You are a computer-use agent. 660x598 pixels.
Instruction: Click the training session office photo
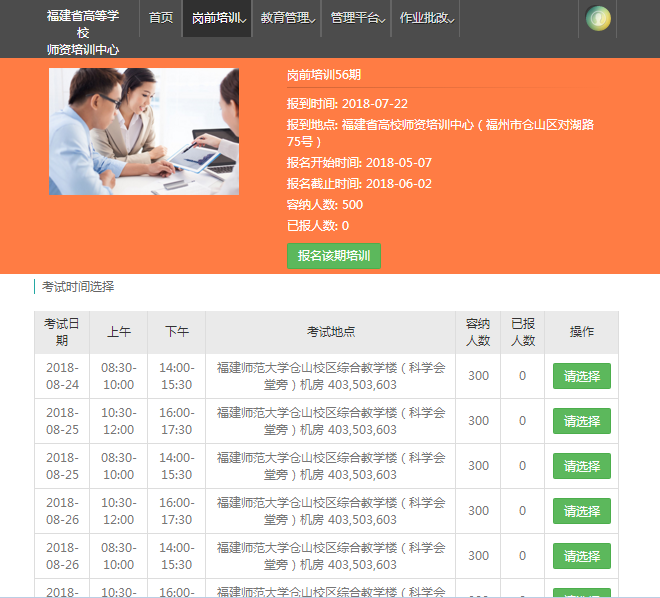[144, 131]
